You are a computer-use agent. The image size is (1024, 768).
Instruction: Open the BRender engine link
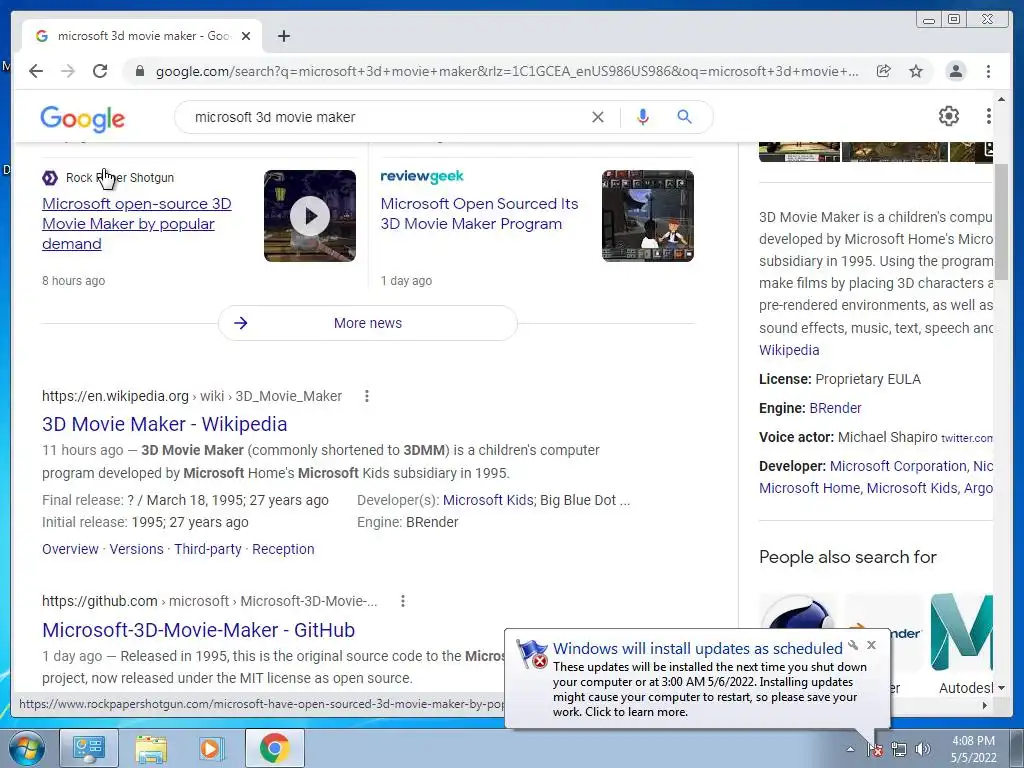(x=835, y=408)
